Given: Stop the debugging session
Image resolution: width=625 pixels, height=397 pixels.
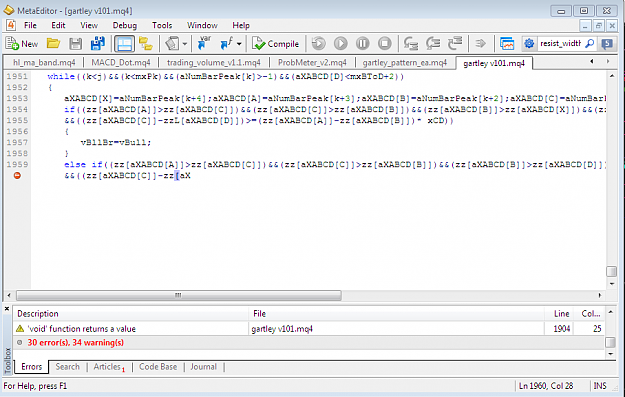Looking at the screenshot, I should [385, 44].
